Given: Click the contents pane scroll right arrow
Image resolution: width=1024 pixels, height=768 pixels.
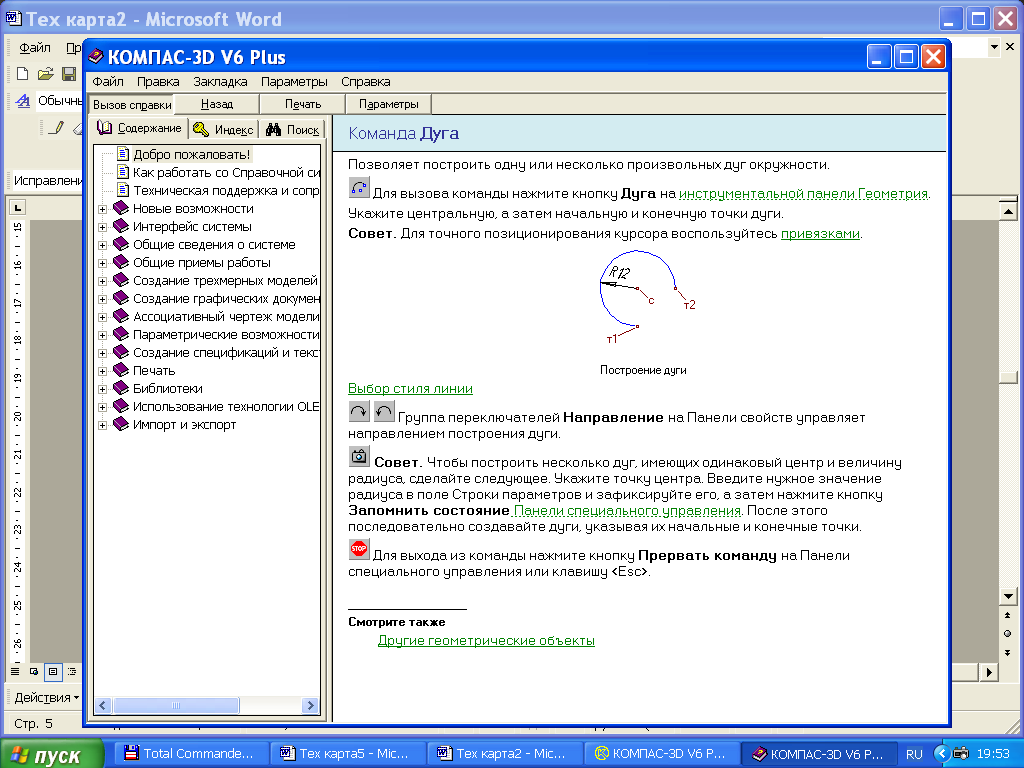Looking at the screenshot, I should [x=311, y=705].
